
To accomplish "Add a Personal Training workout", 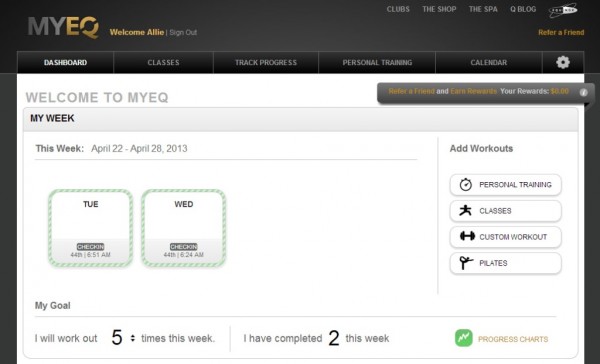I will [x=505, y=184].
